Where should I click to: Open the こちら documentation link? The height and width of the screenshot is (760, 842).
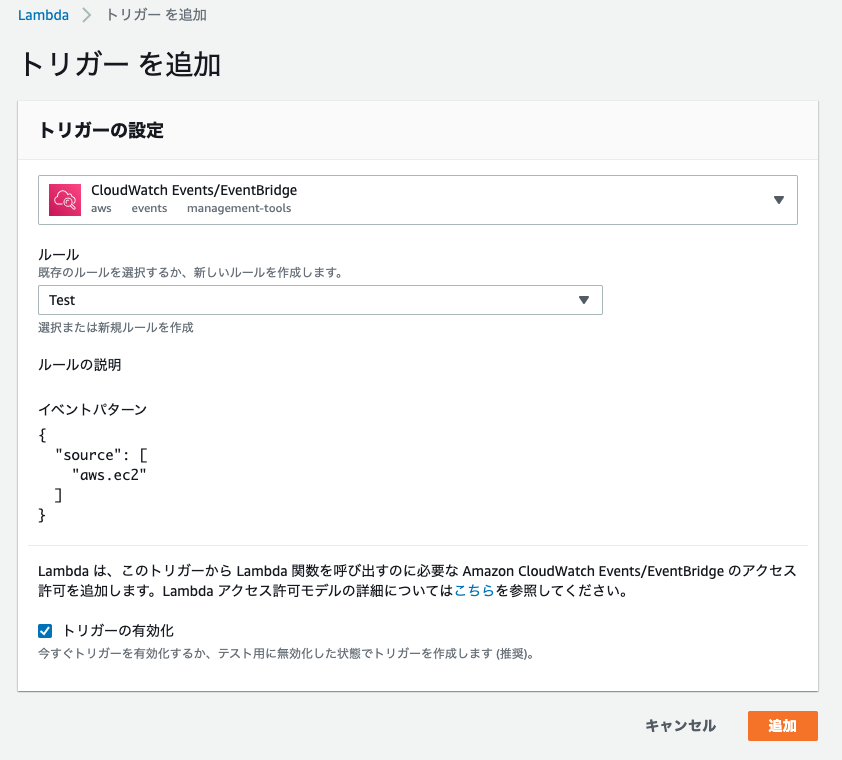(x=474, y=591)
